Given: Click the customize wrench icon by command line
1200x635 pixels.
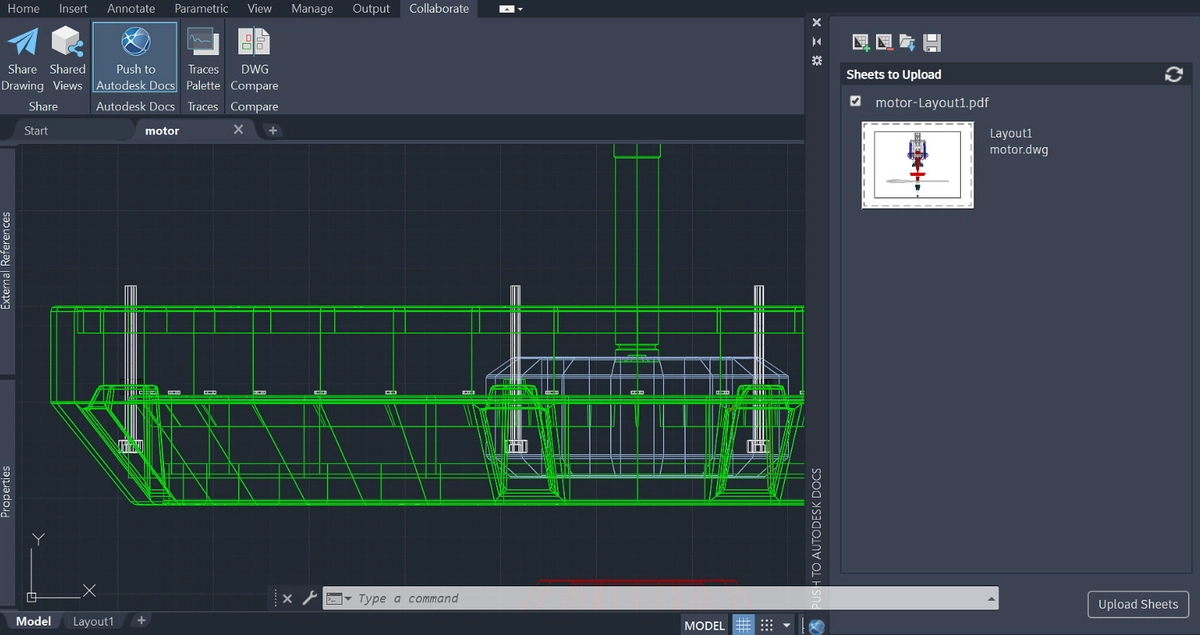Looking at the screenshot, I should pyautogui.click(x=310, y=598).
